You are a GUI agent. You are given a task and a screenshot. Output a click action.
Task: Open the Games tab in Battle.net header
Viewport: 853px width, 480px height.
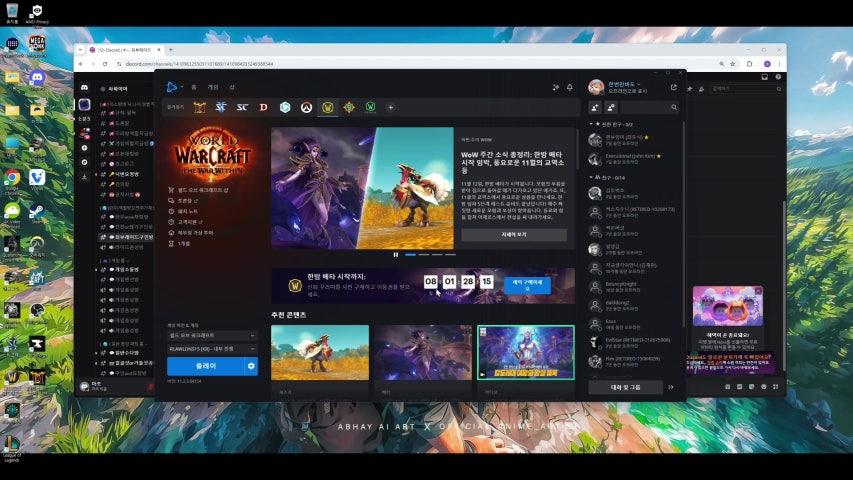212,87
